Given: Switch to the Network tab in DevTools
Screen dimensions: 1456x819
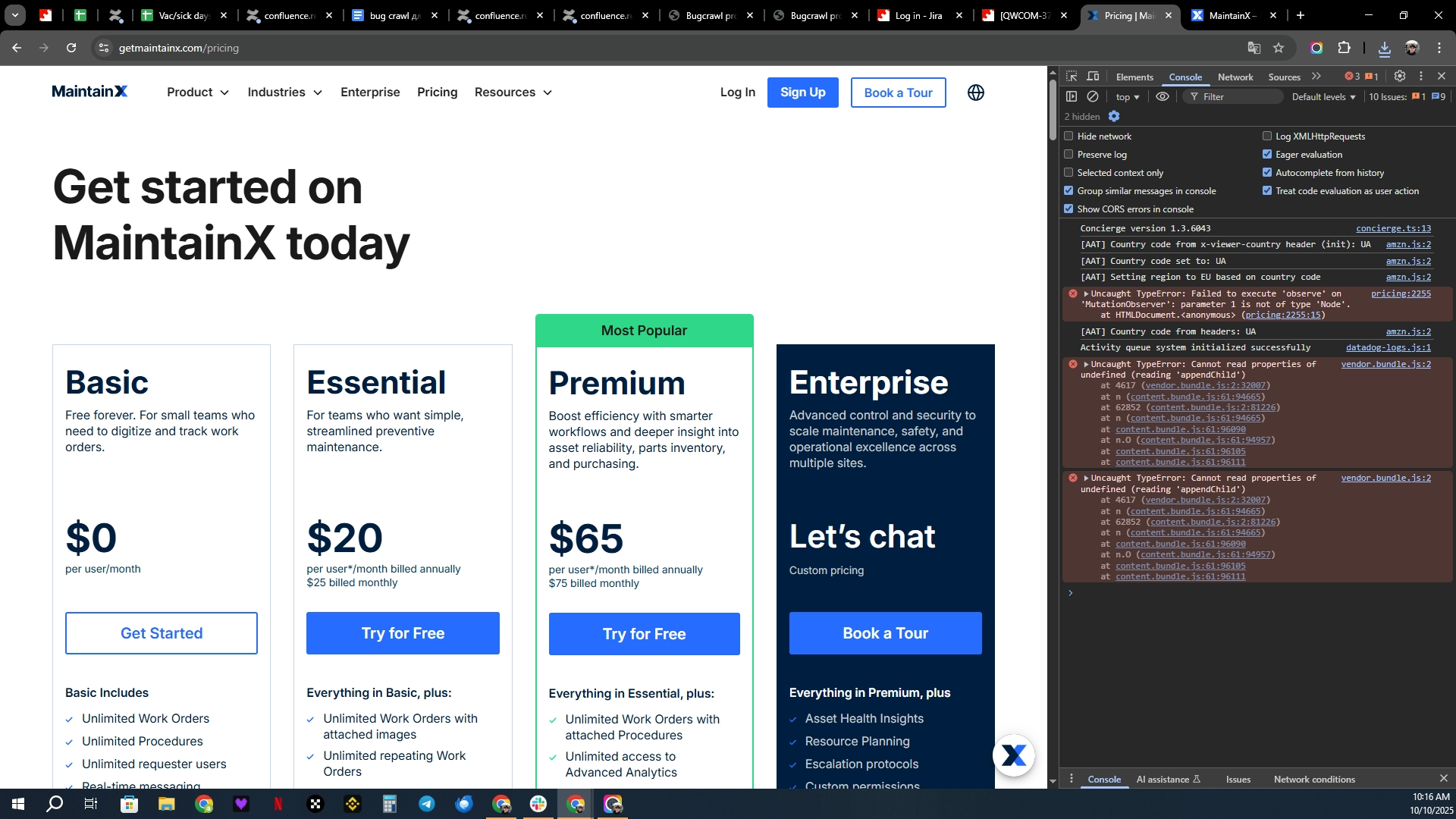Looking at the screenshot, I should click(x=1235, y=77).
